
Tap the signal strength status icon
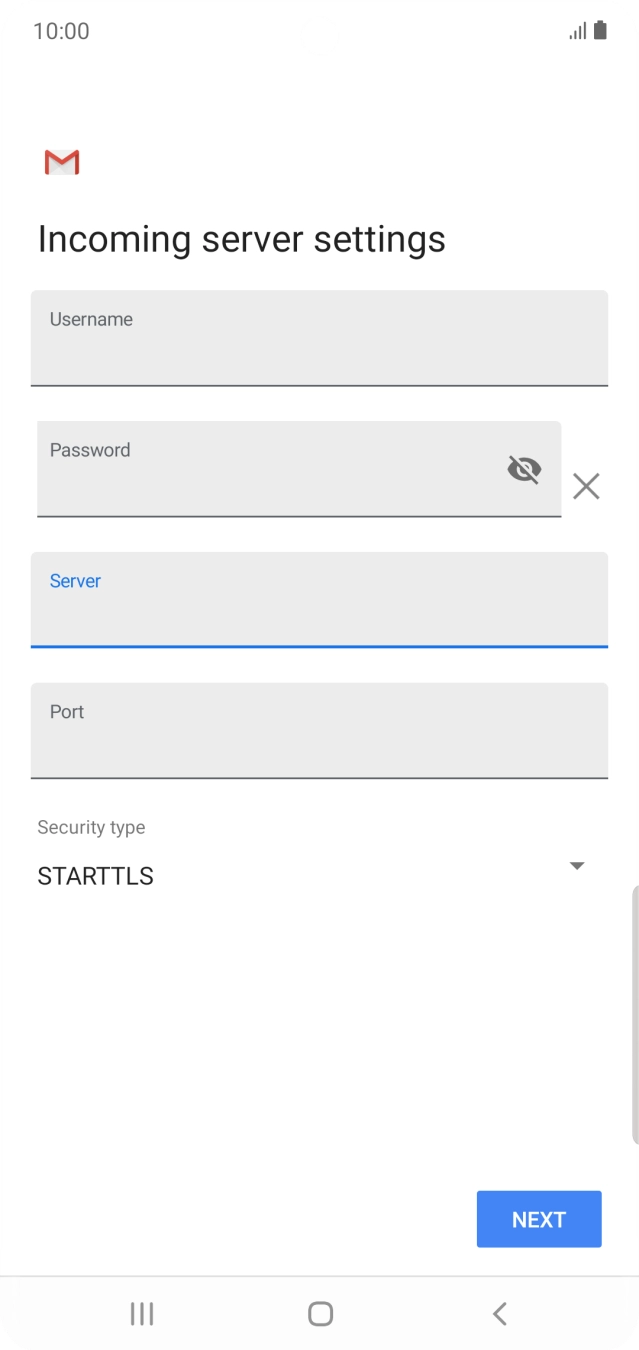[x=578, y=31]
